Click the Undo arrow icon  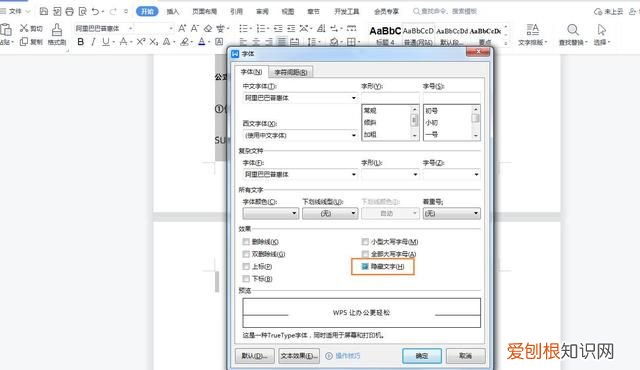95,11
